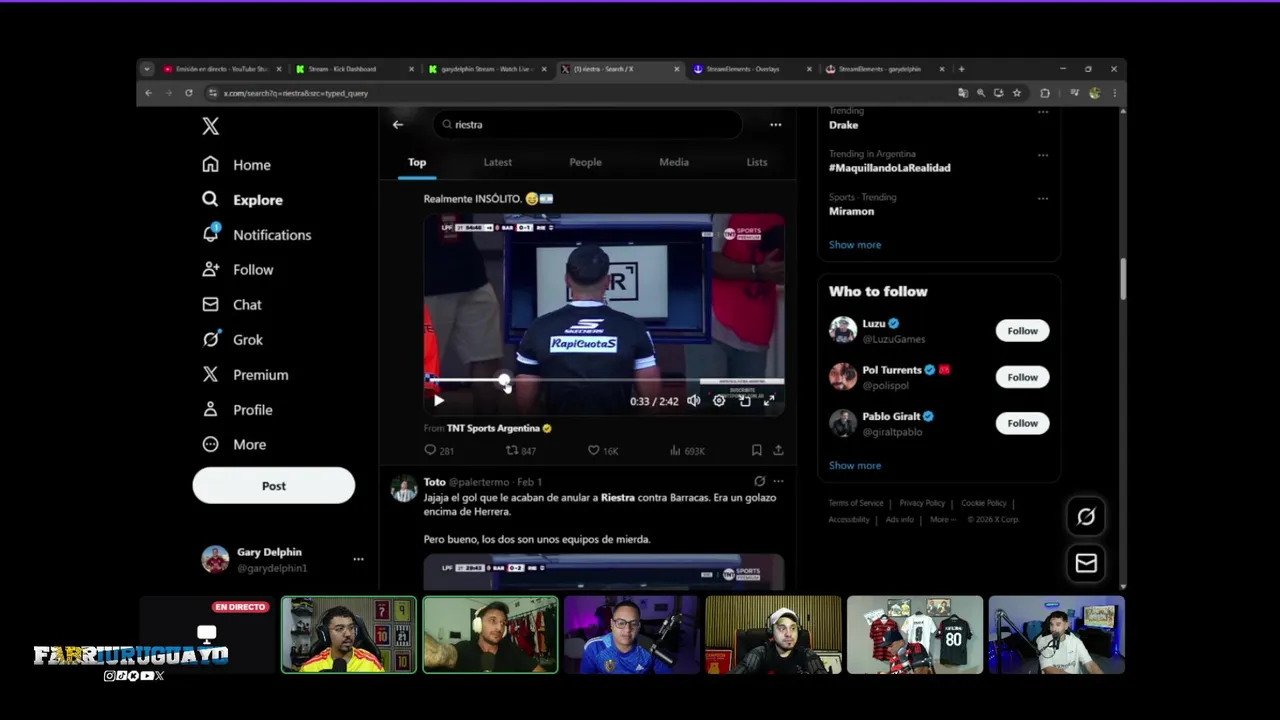Open Explore in the sidebar

242,200
